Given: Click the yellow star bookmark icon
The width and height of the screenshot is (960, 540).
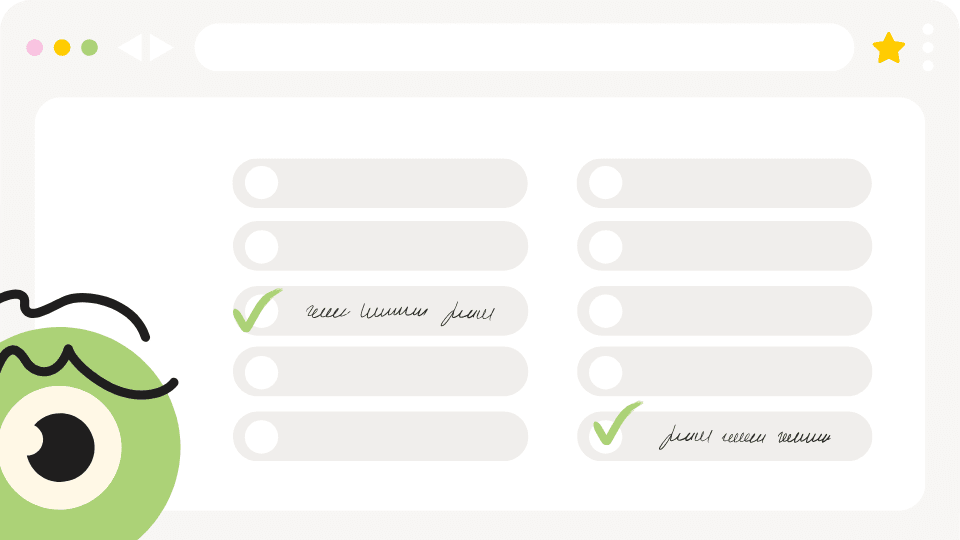Looking at the screenshot, I should coord(888,48).
